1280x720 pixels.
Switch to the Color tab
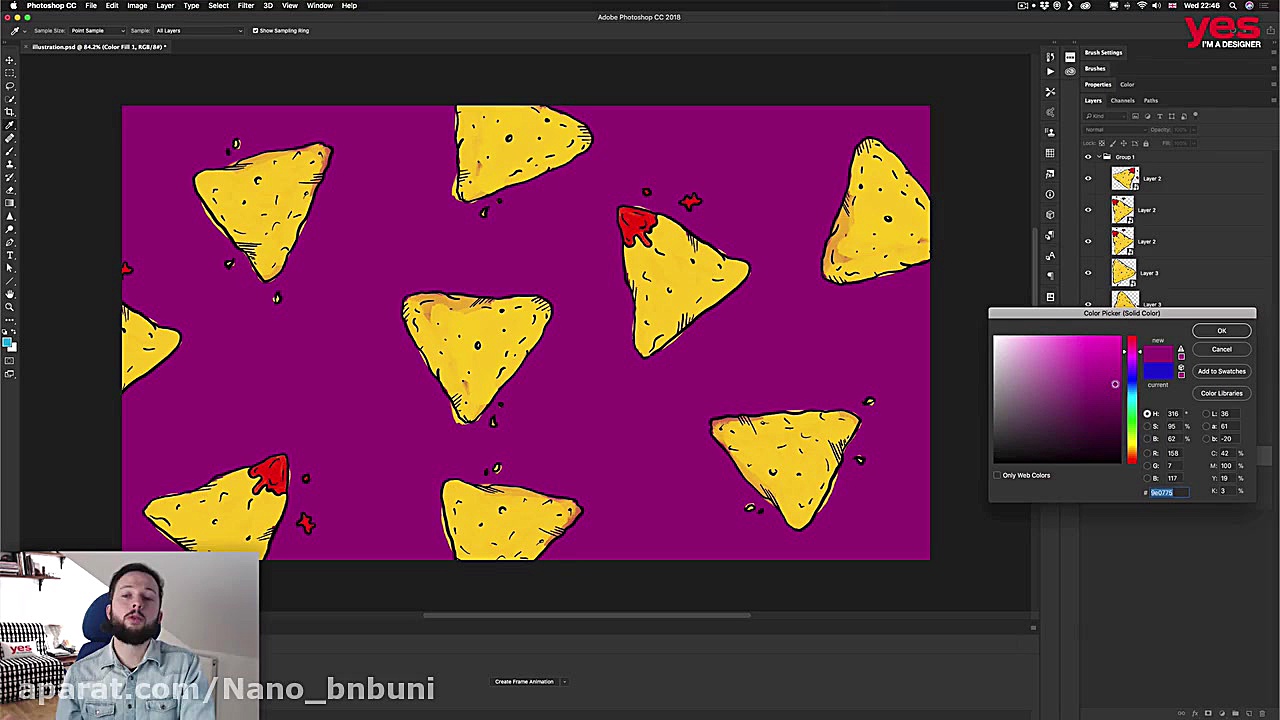coord(1127,84)
